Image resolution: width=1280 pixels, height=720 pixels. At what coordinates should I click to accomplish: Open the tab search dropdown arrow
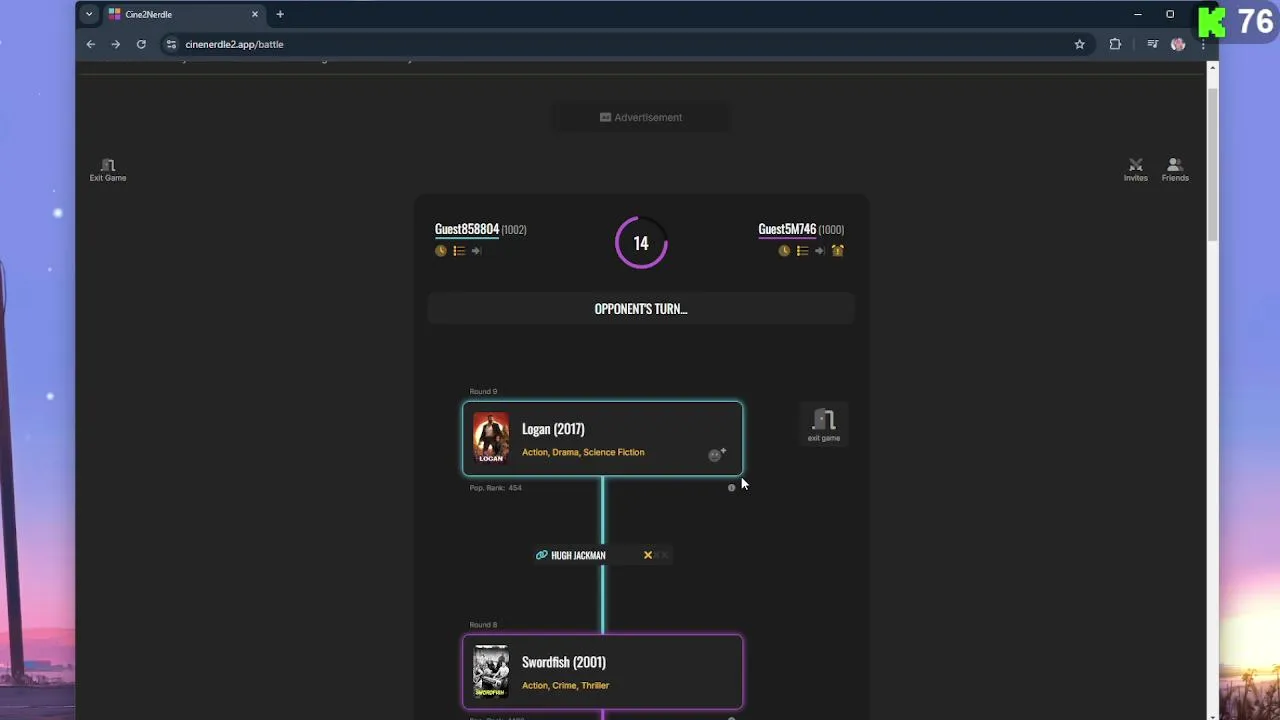(89, 14)
